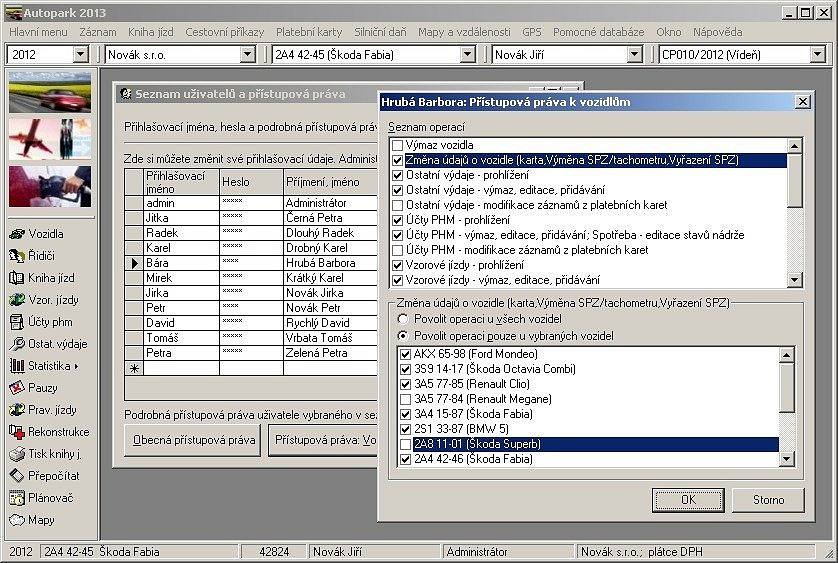Click the OK button in the dialog
Screen dimensions: 838x563
click(687, 499)
